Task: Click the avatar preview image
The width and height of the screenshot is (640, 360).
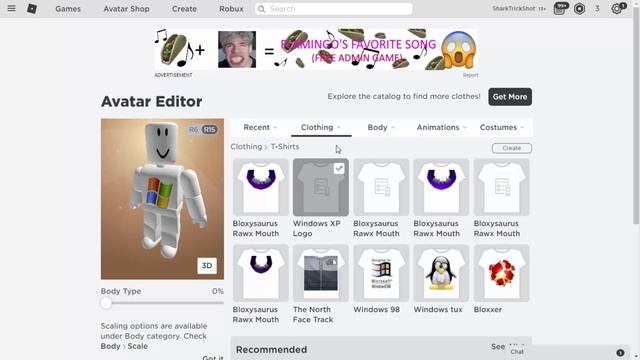Action: click(162, 199)
